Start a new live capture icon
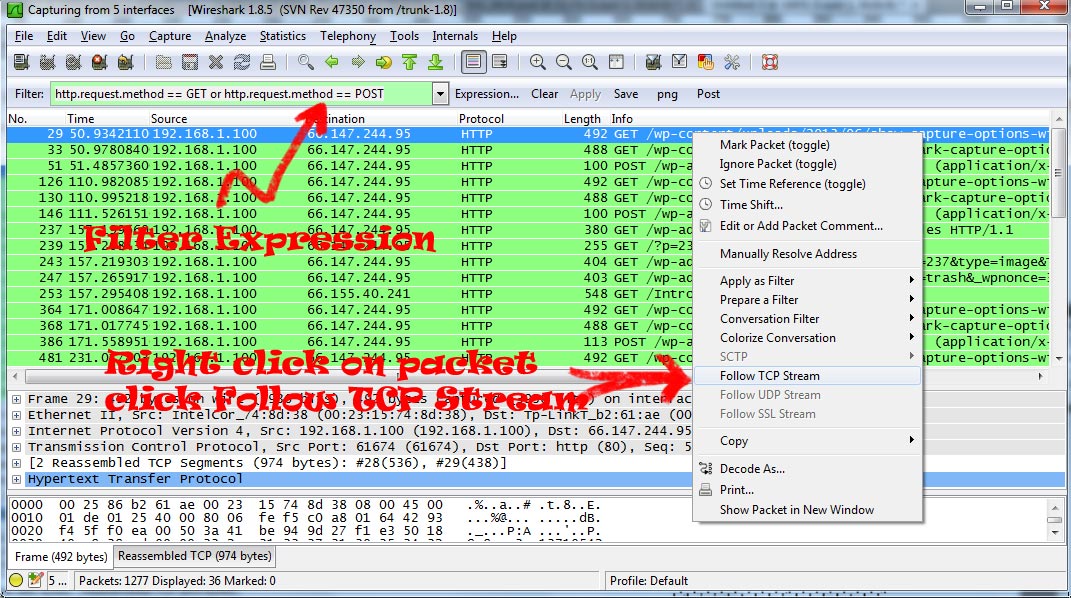This screenshot has height=598, width=1071. point(73,63)
